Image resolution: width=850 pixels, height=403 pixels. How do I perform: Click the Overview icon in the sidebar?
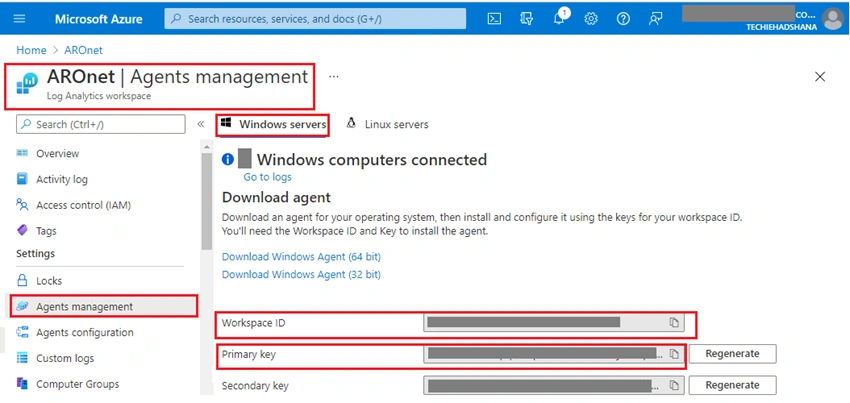(22, 153)
